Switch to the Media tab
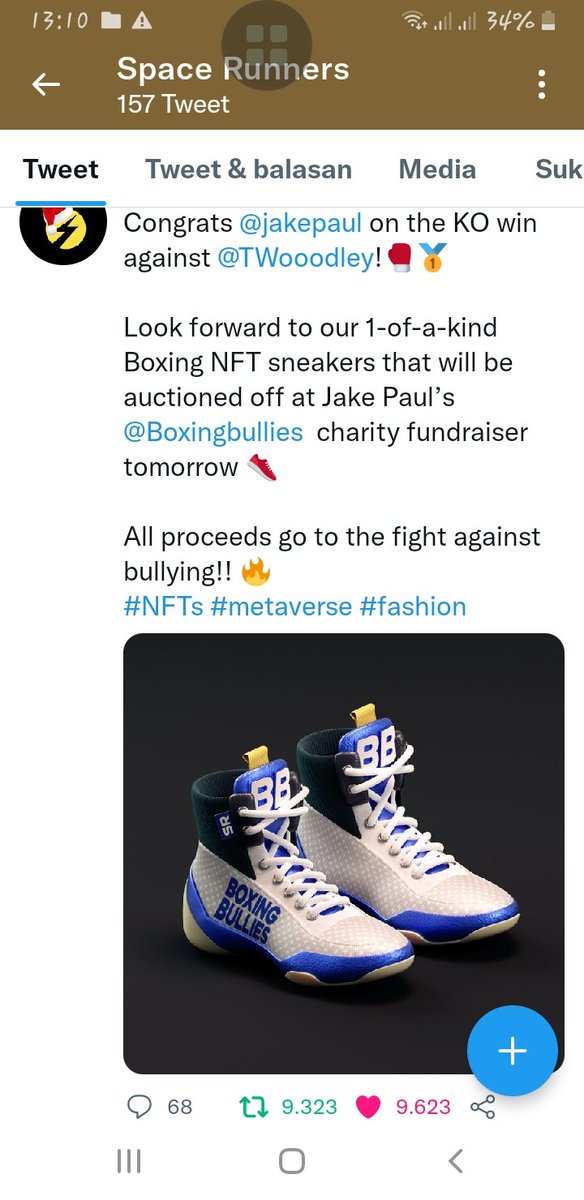This screenshot has height=1200, width=584. (437, 169)
